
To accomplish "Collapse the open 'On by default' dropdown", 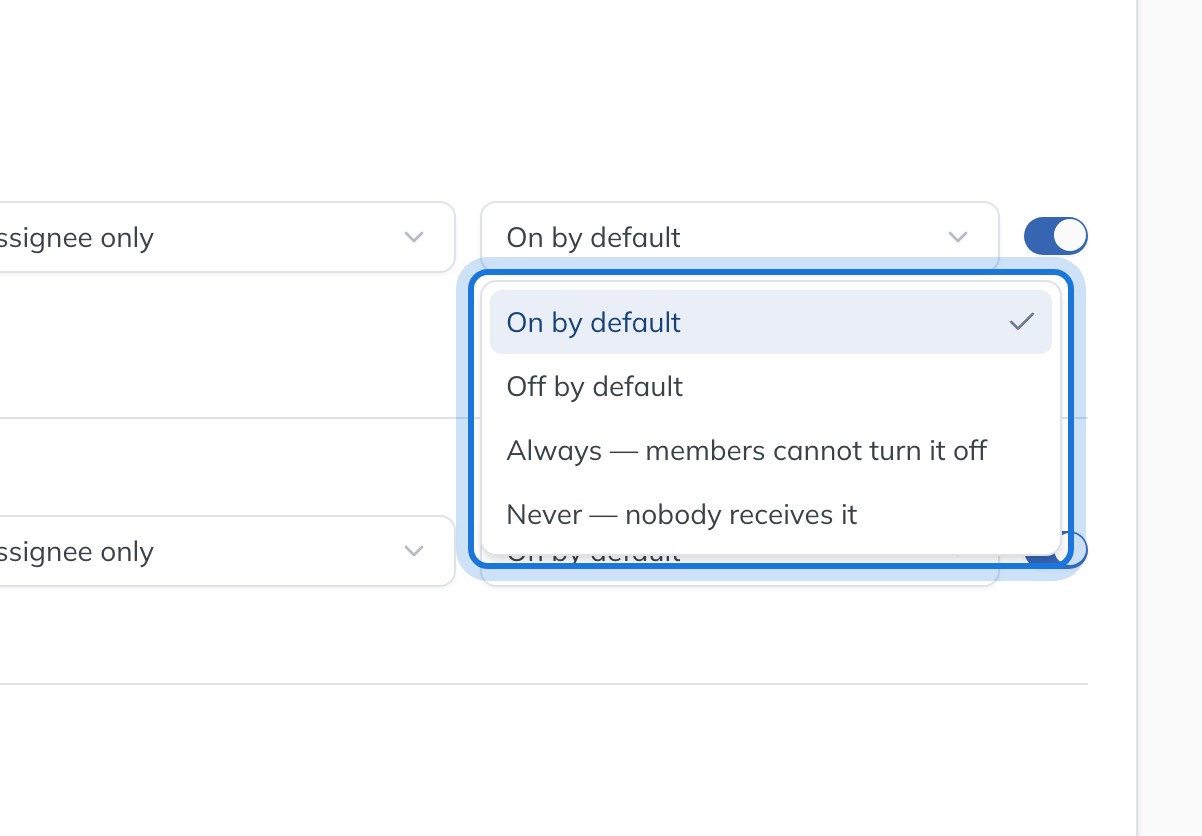I will [x=740, y=237].
